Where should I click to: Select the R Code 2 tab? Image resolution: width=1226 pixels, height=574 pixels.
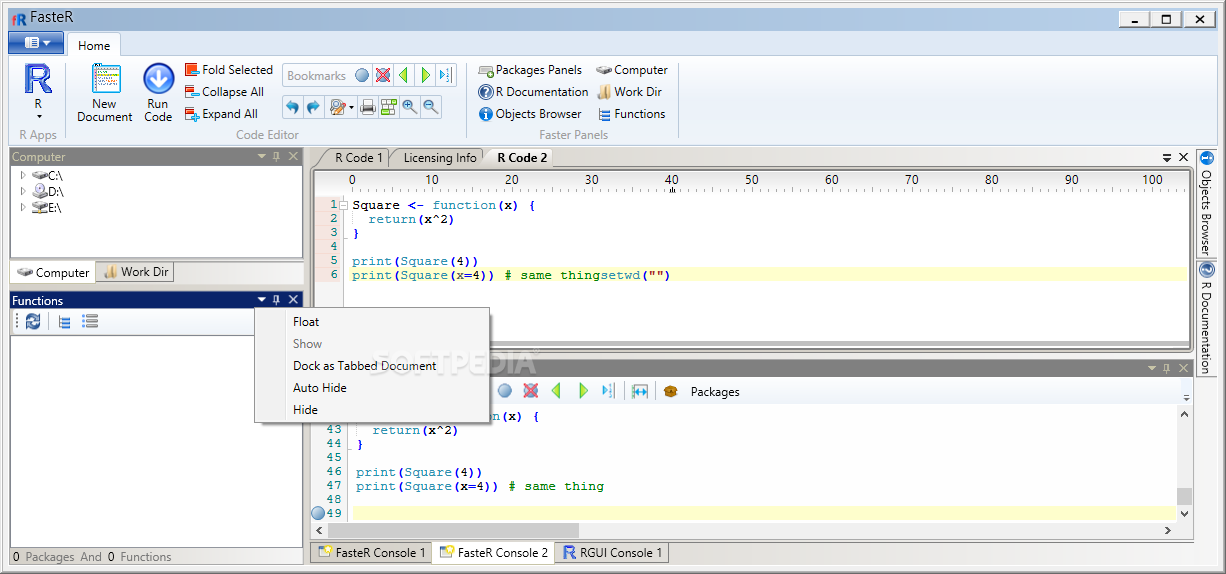click(522, 157)
